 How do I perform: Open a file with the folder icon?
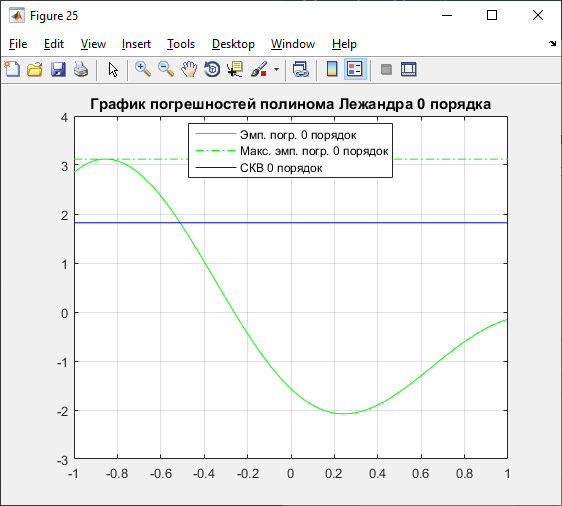pos(35,69)
